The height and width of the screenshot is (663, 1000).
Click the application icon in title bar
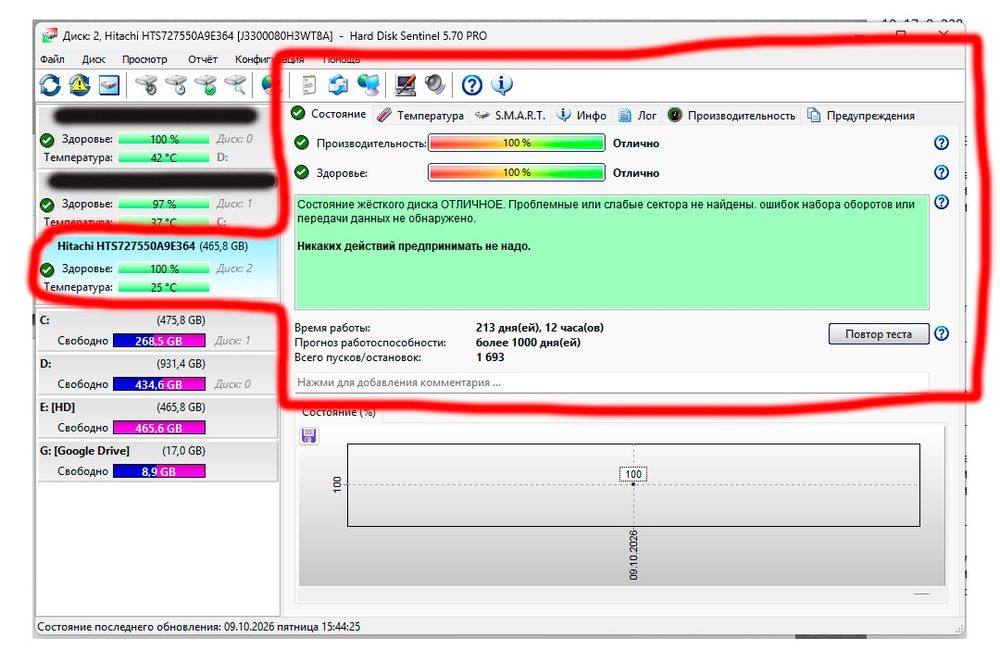[50, 36]
